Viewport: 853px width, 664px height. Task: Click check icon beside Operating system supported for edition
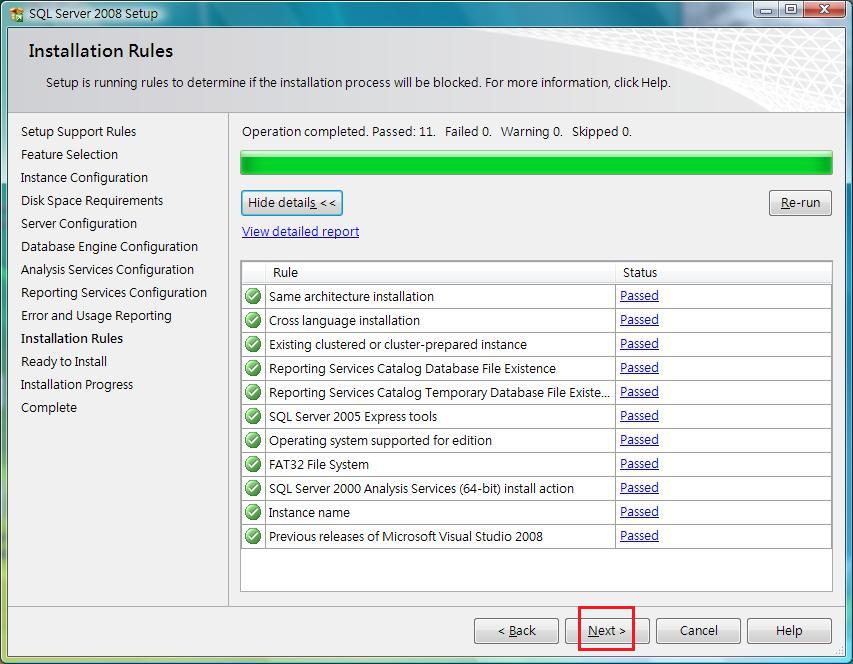coord(253,440)
